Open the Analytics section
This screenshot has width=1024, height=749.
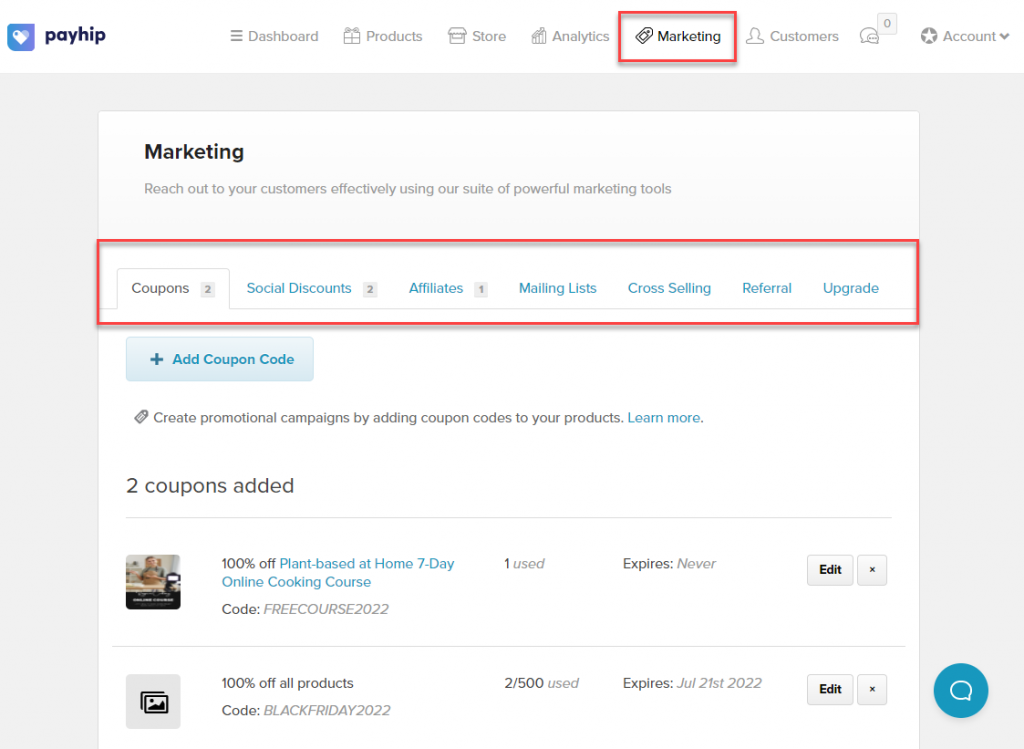pyautogui.click(x=570, y=36)
